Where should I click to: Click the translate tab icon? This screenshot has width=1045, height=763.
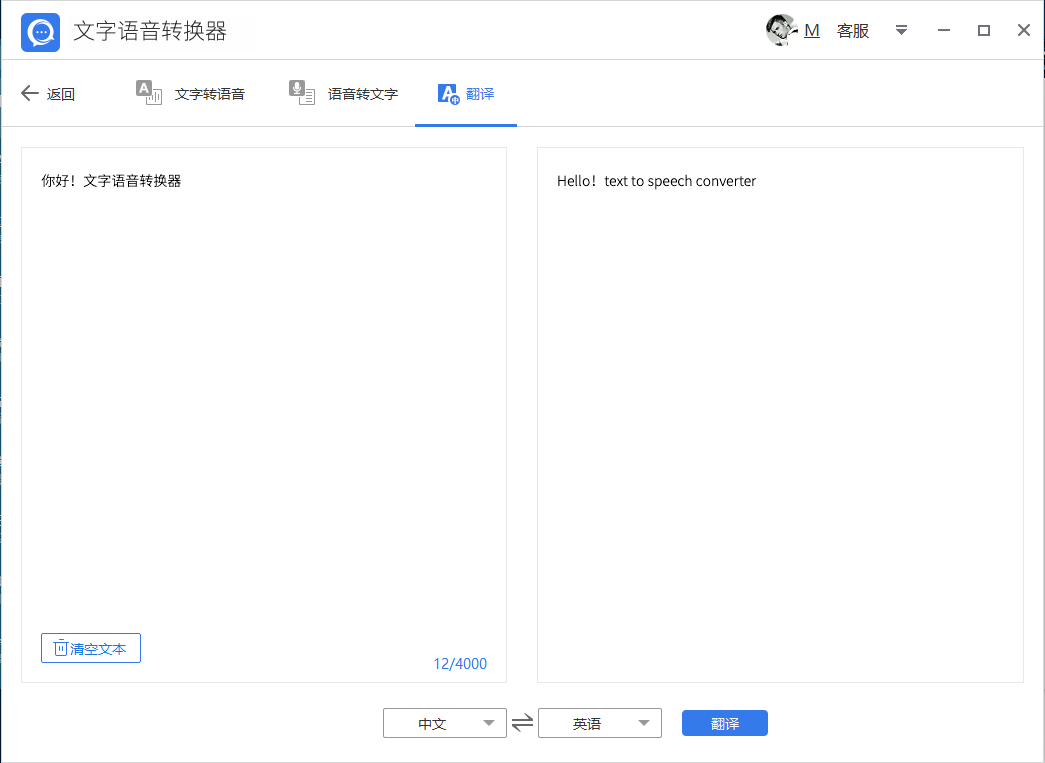coord(449,94)
